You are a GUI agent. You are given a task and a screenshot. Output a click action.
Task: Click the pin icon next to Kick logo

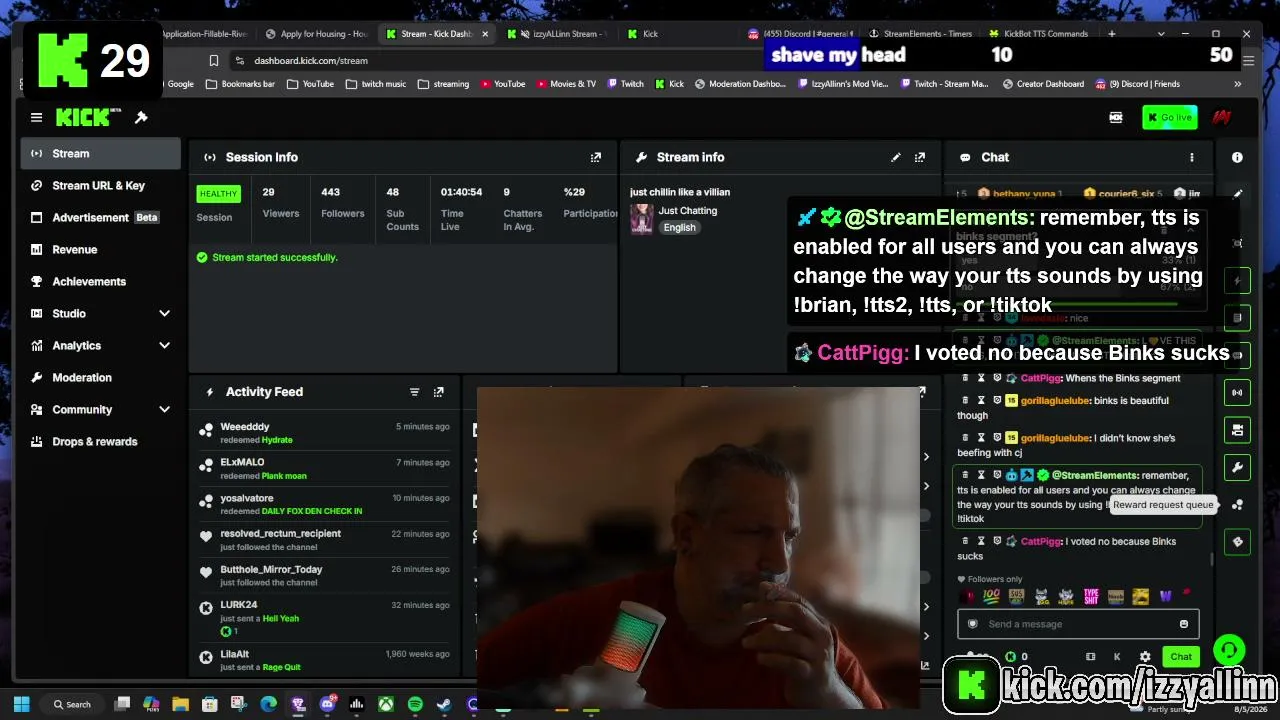[141, 118]
